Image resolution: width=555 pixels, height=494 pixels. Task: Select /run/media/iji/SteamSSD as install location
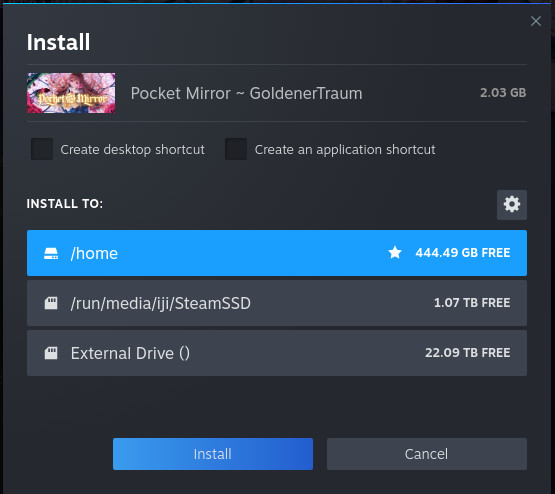[x=277, y=303]
